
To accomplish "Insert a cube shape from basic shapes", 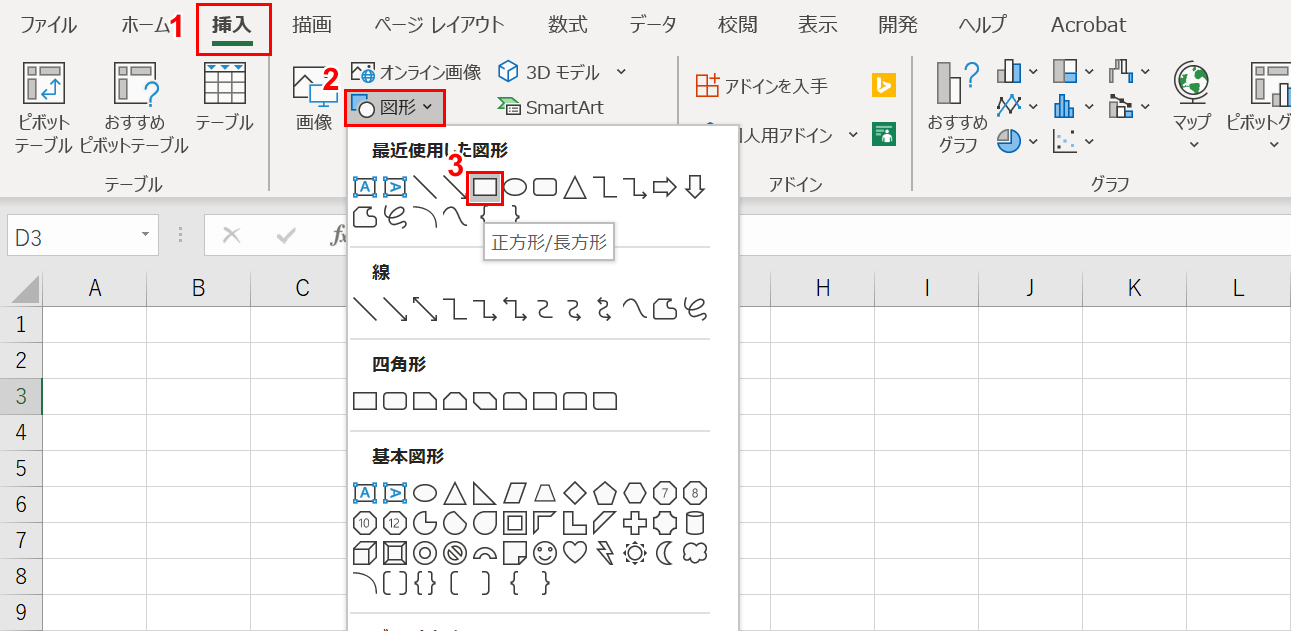I will (364, 553).
